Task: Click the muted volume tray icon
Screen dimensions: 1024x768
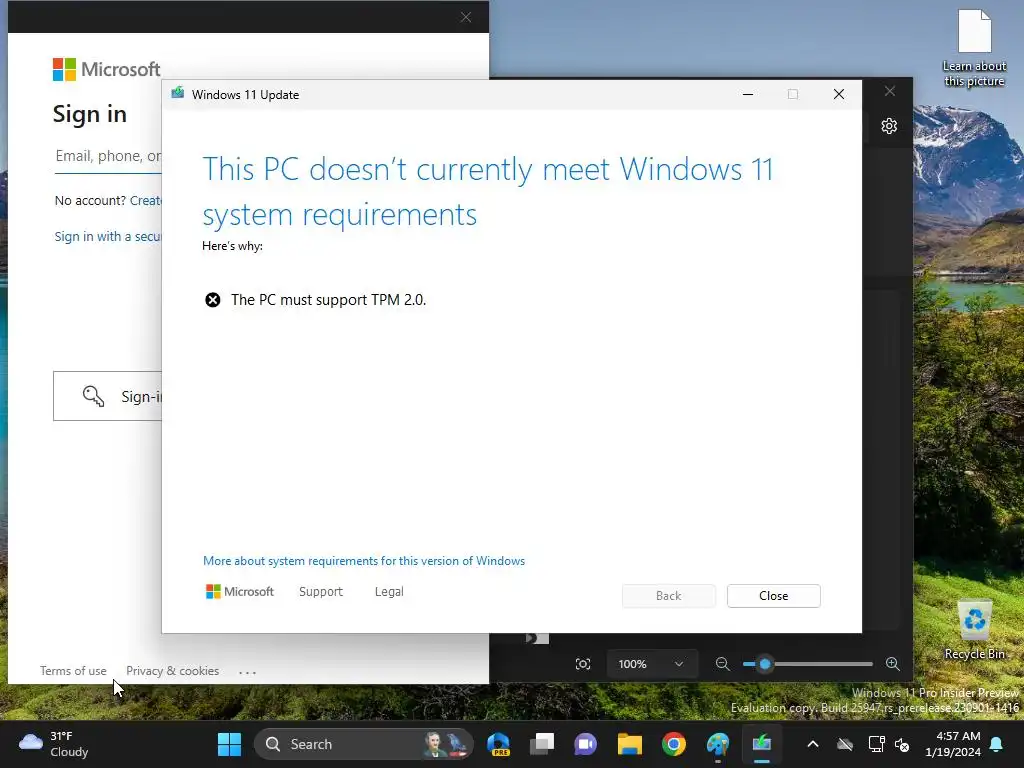Action: tap(903, 744)
